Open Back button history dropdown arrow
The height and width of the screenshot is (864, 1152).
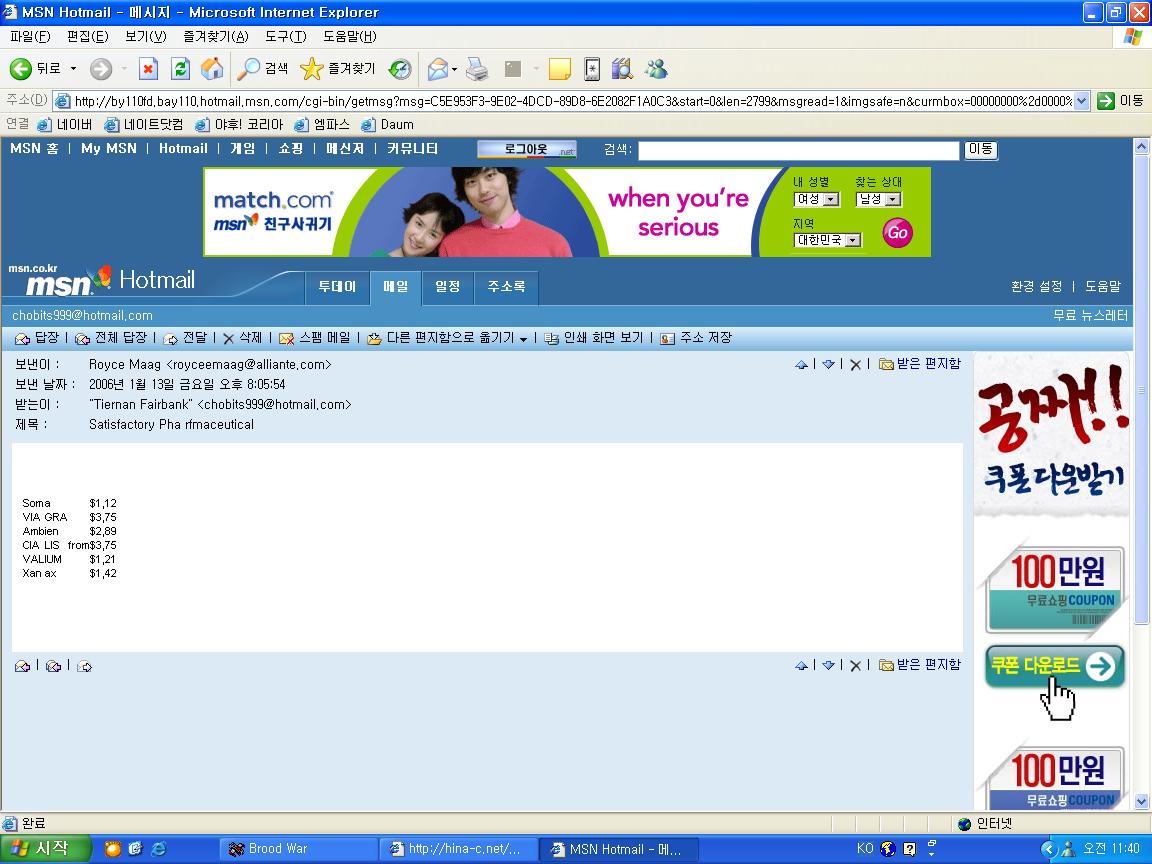73,69
